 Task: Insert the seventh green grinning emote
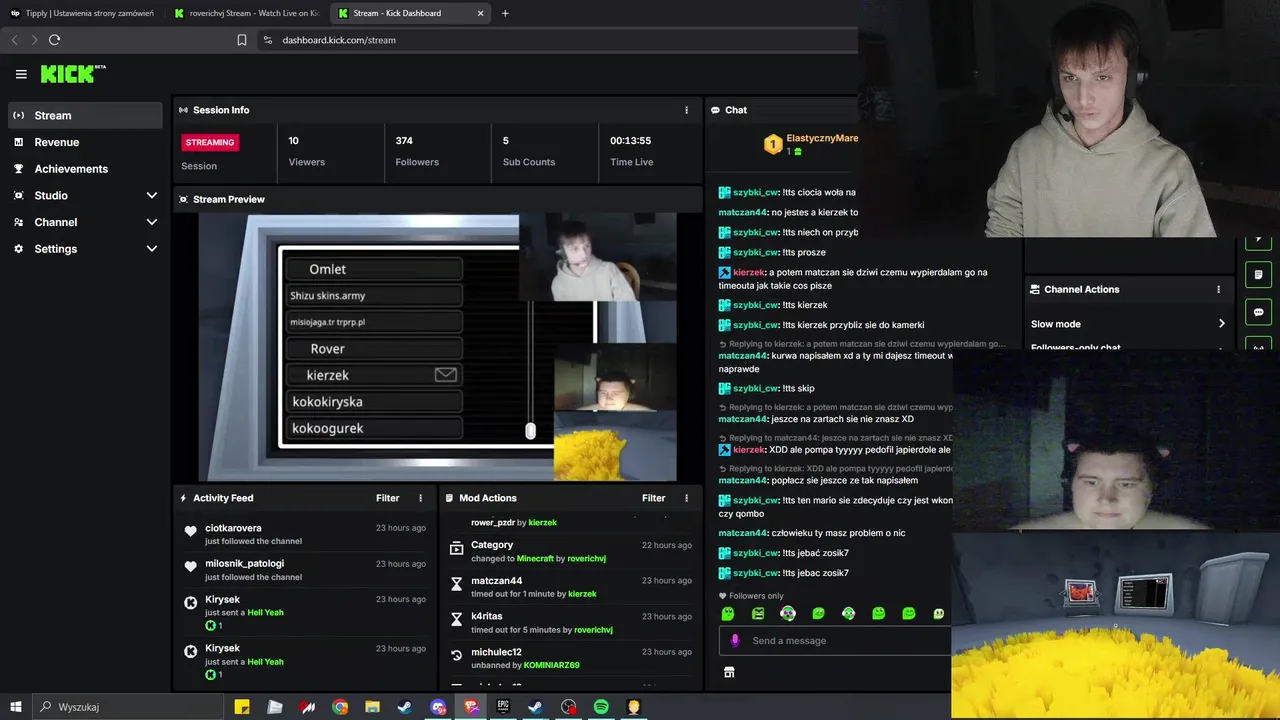click(x=908, y=614)
